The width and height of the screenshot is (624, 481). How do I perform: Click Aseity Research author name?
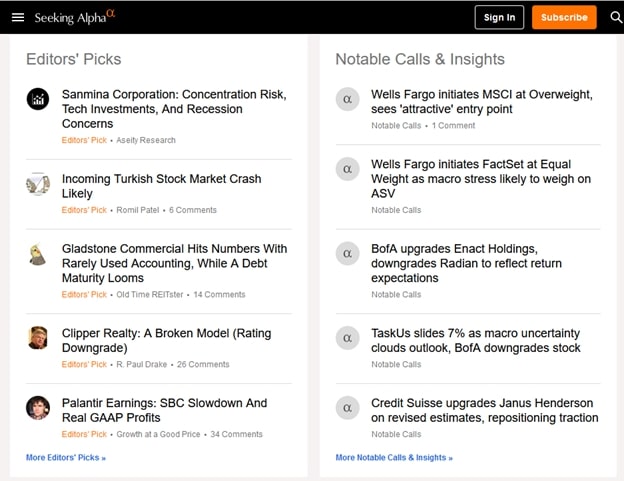click(146, 140)
